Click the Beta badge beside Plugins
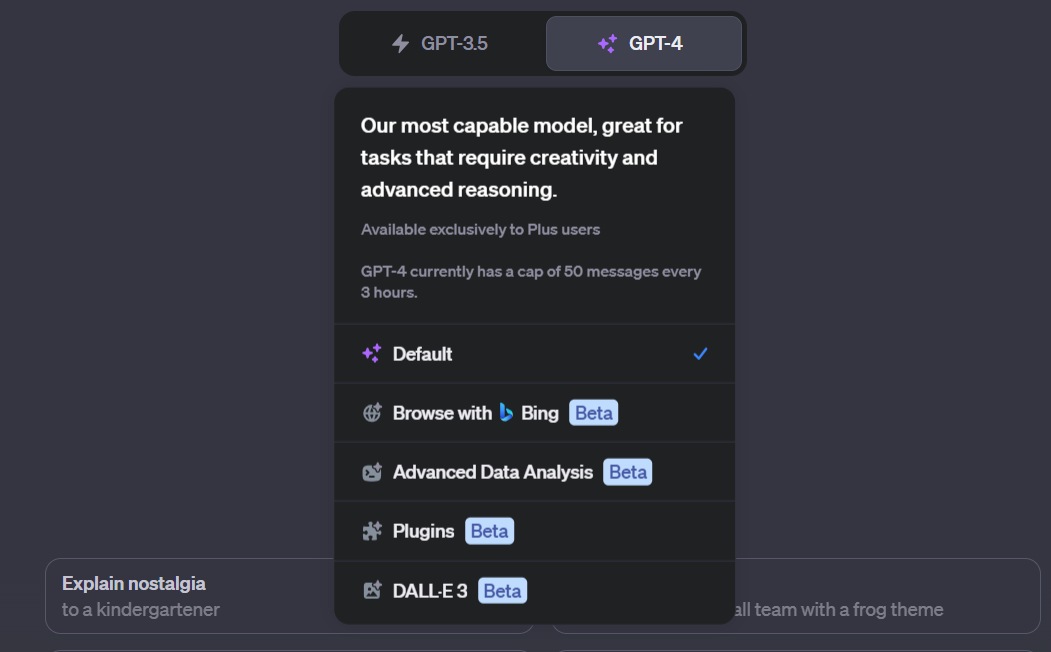1051x652 pixels. [489, 531]
